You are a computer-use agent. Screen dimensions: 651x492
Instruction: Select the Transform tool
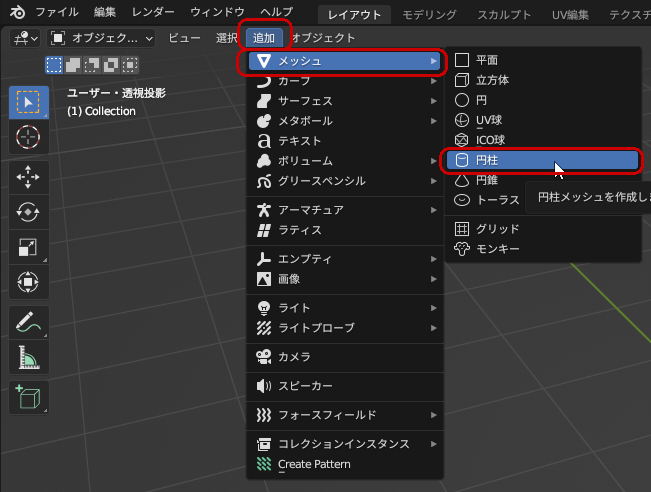(29, 282)
